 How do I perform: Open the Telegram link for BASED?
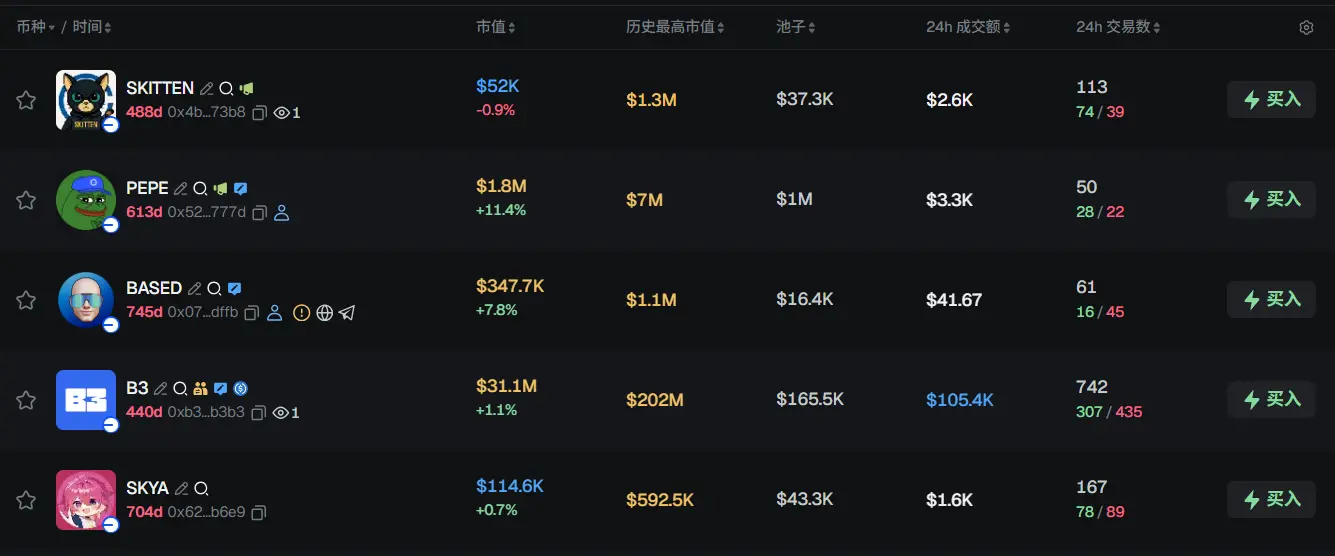(x=347, y=313)
